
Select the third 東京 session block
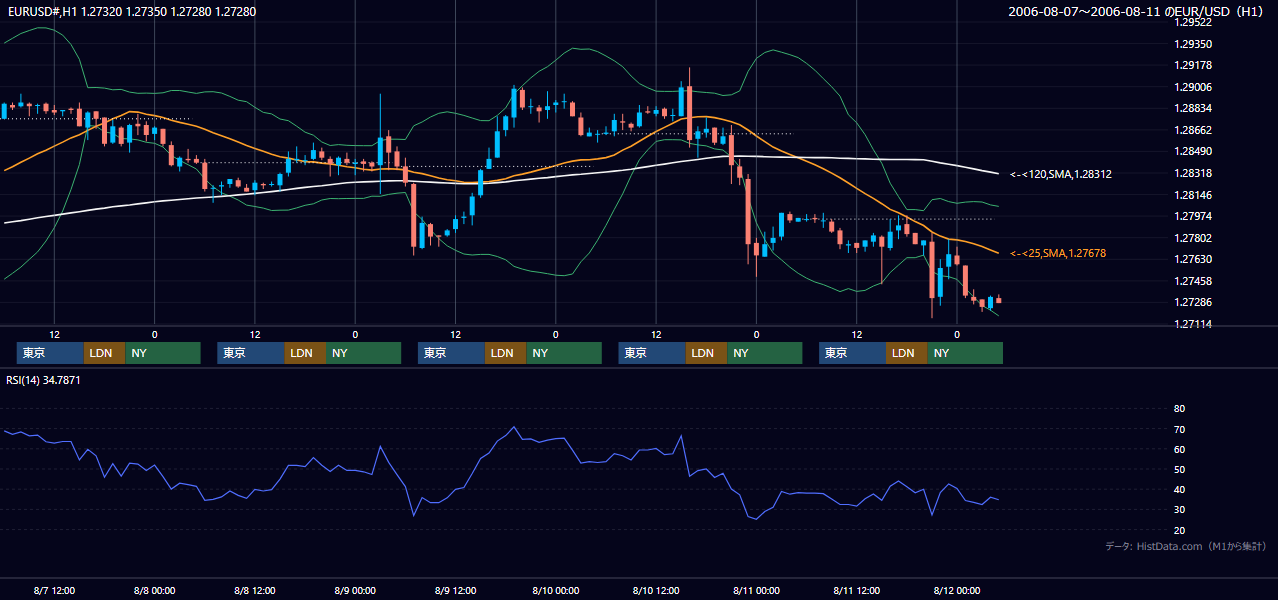(x=451, y=353)
